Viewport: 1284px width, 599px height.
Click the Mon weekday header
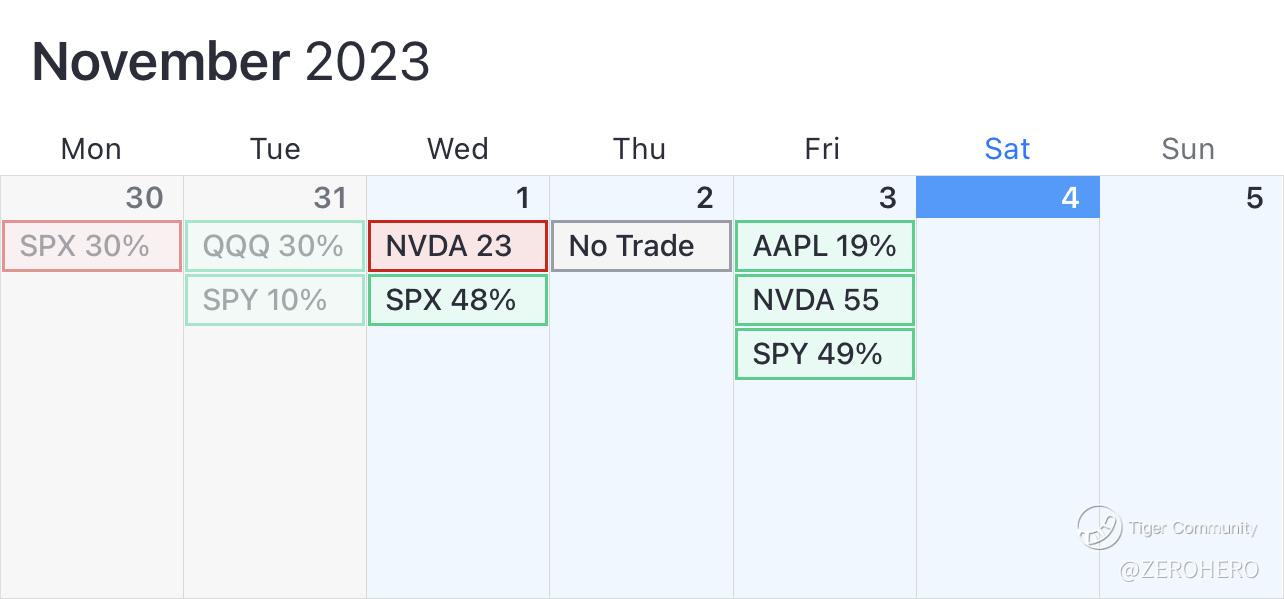pos(91,149)
